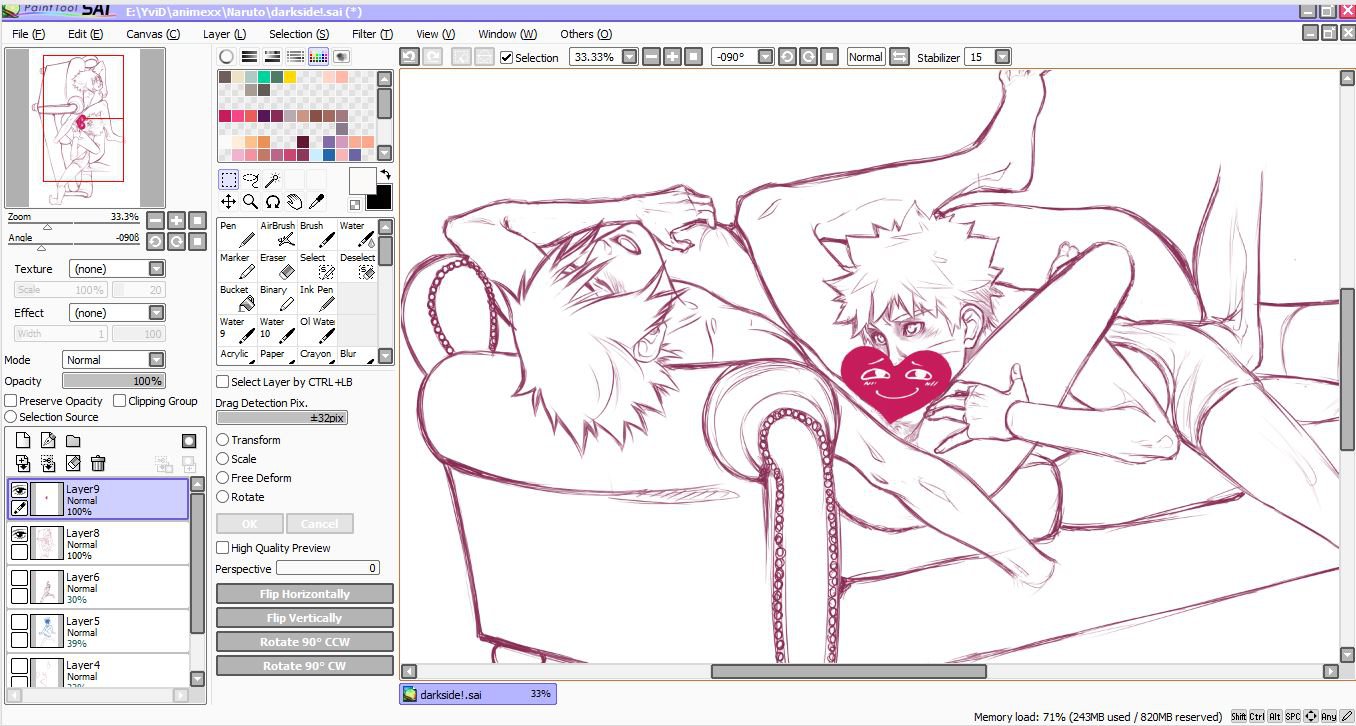Click the navigator preview thumbnail
1356x726 pixels.
click(84, 128)
